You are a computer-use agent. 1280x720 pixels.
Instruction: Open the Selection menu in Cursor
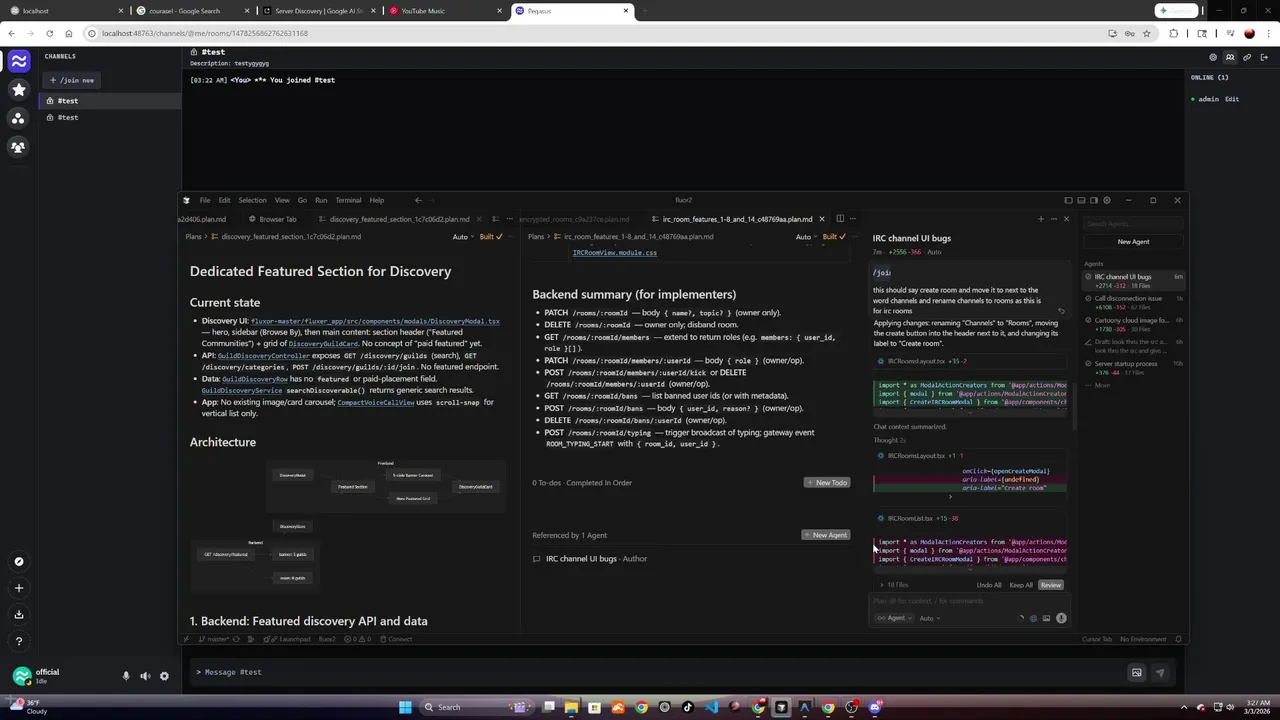[x=252, y=200]
